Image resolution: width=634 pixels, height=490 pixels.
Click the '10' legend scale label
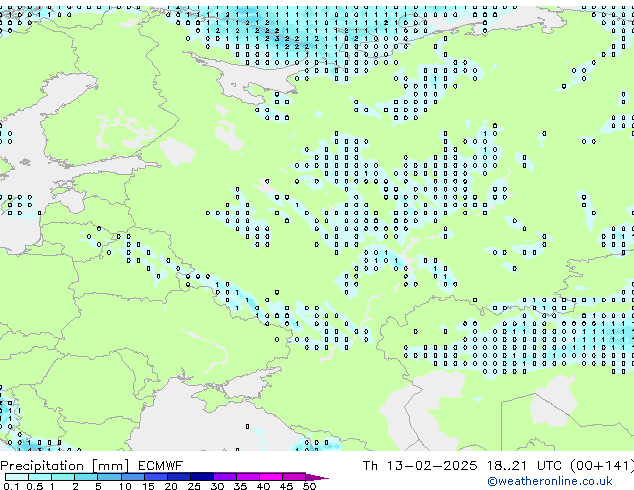coord(125,486)
